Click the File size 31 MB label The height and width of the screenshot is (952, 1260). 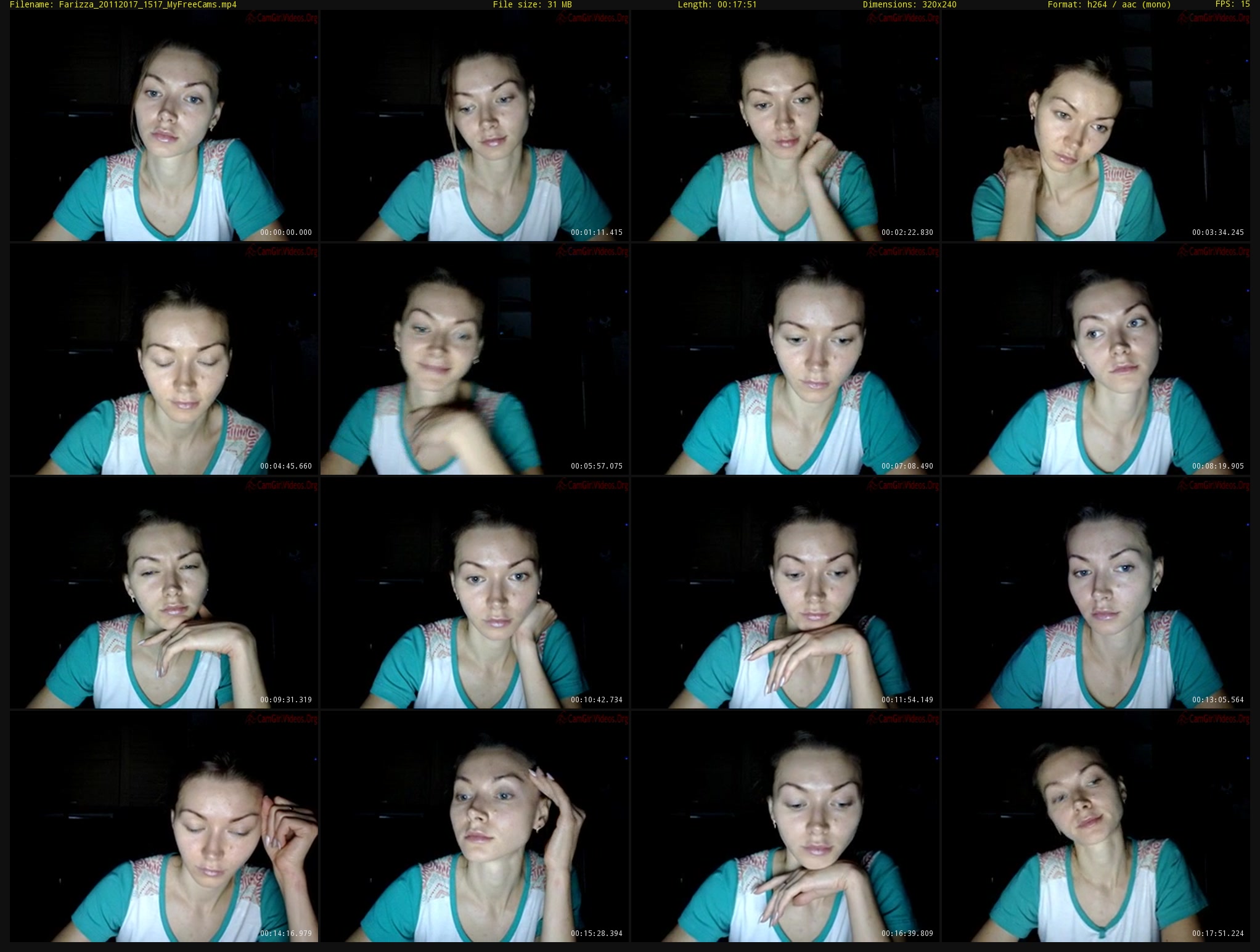click(x=532, y=5)
